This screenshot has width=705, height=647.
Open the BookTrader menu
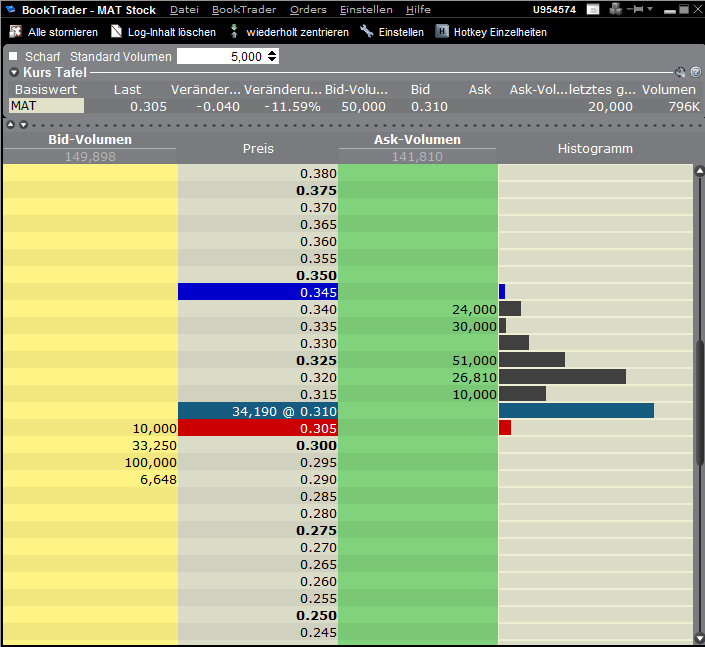(244, 9)
